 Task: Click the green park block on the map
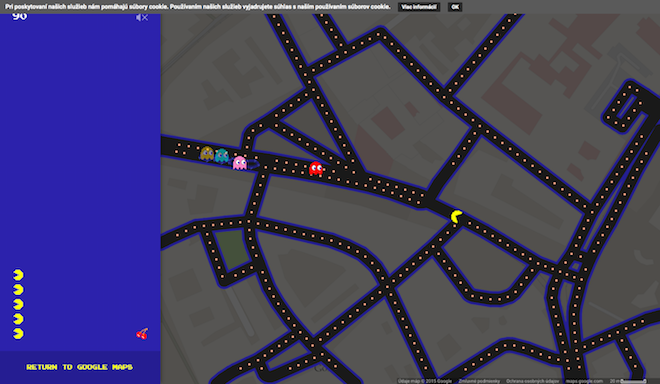click(232, 249)
